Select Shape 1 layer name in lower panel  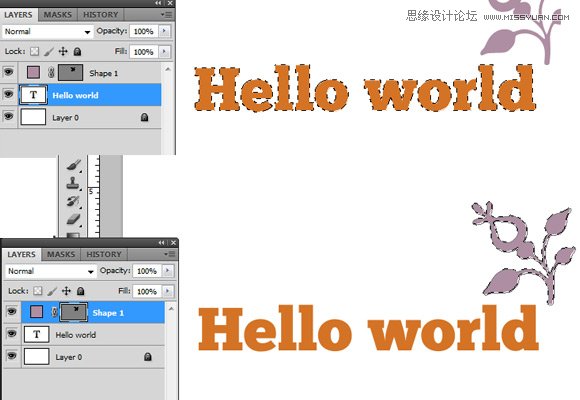pyautogui.click(x=108, y=313)
